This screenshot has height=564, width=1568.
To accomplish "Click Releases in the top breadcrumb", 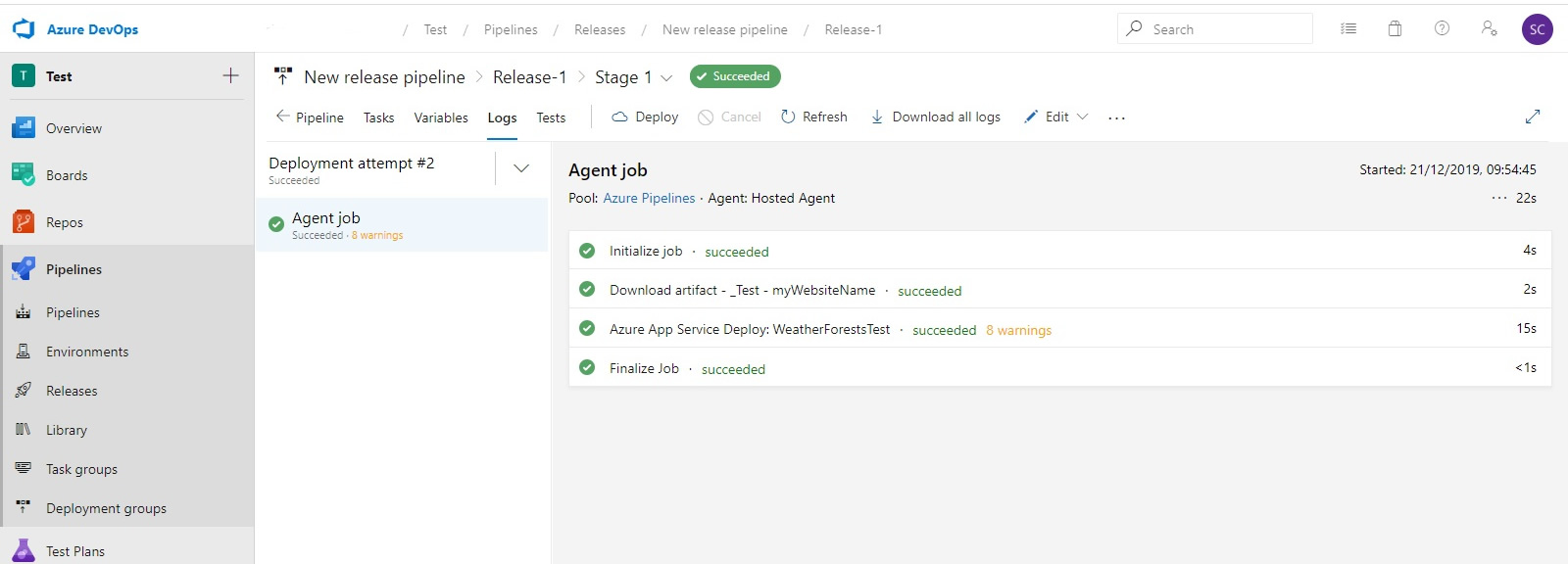I will pyautogui.click(x=600, y=29).
